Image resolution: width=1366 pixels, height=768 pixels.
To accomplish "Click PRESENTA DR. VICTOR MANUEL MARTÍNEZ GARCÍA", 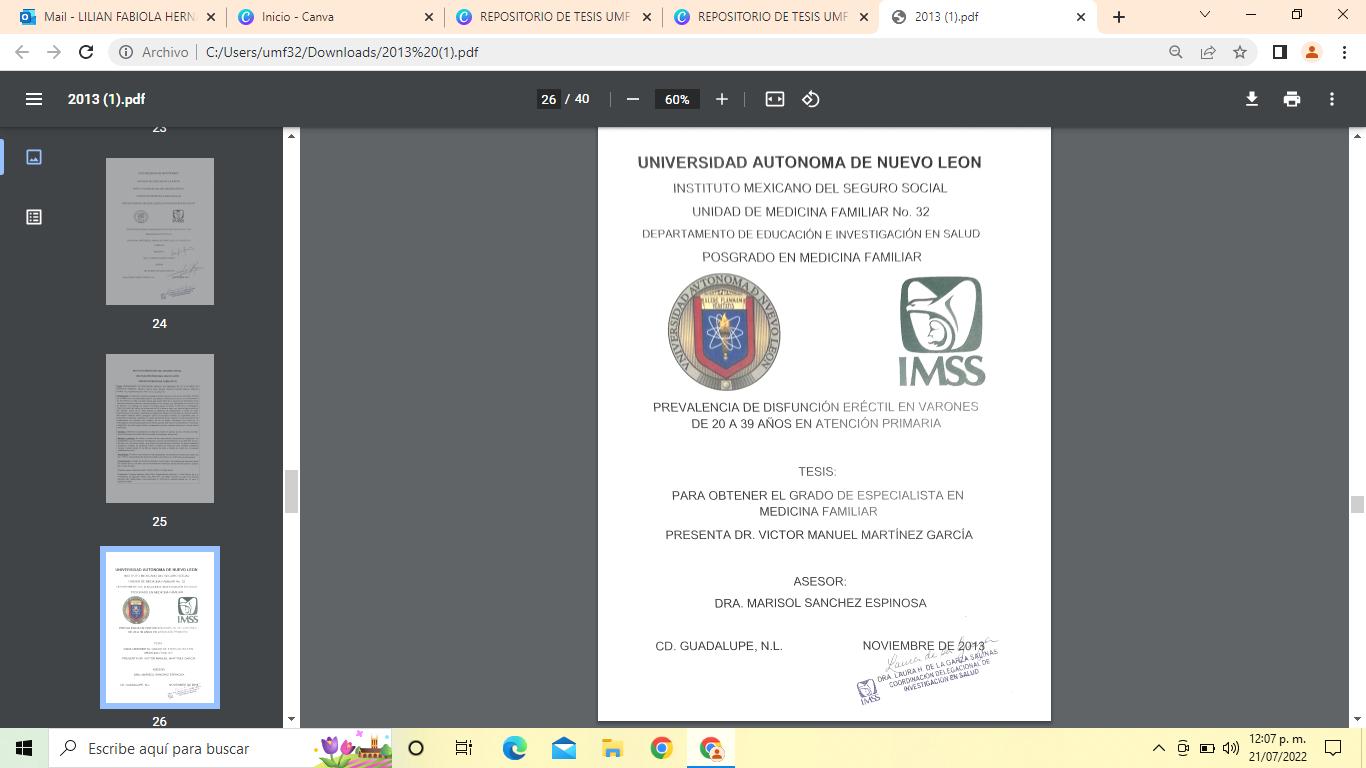I will [819, 535].
